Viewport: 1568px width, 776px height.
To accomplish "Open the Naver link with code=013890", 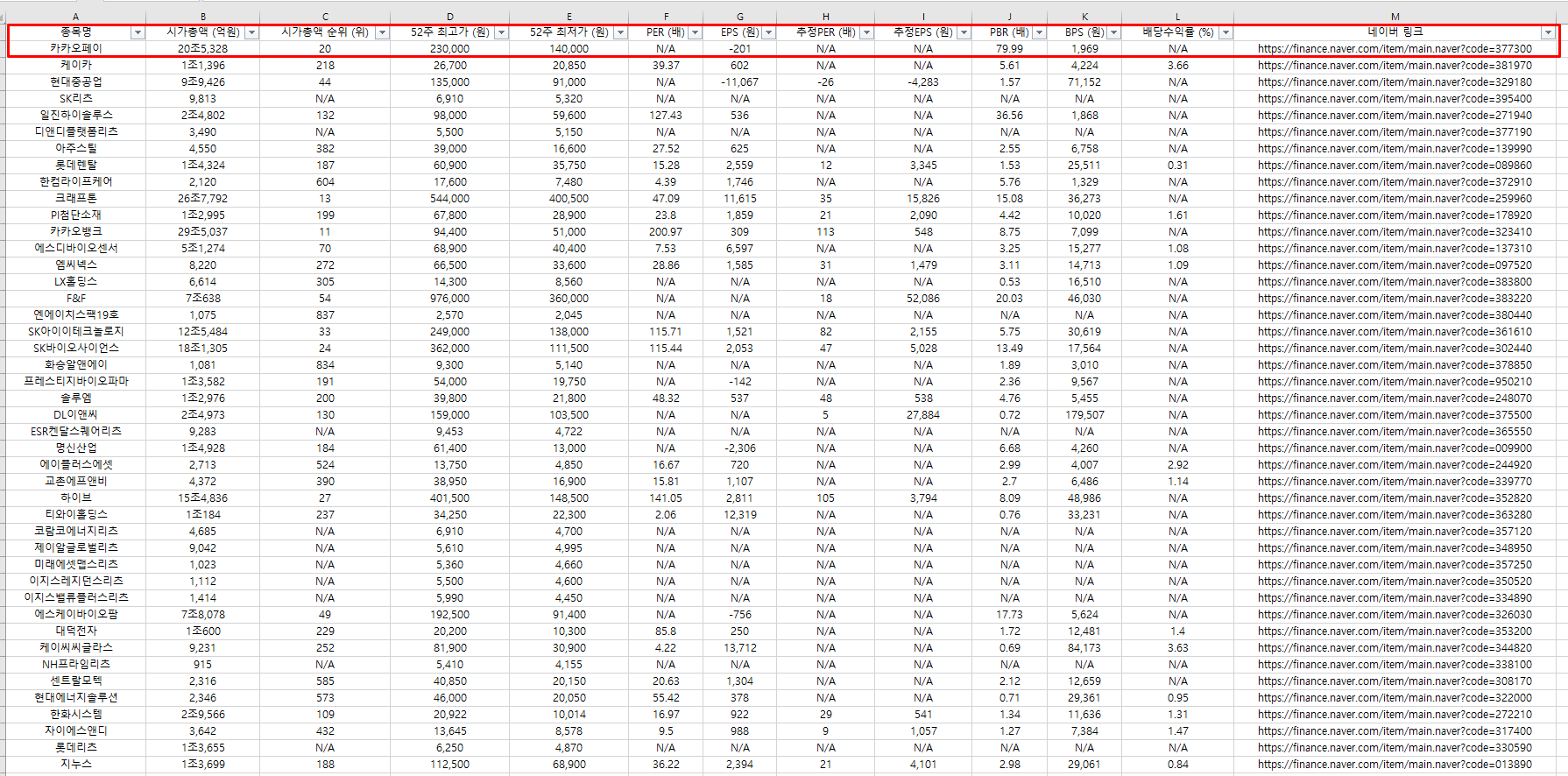I will (x=1395, y=765).
